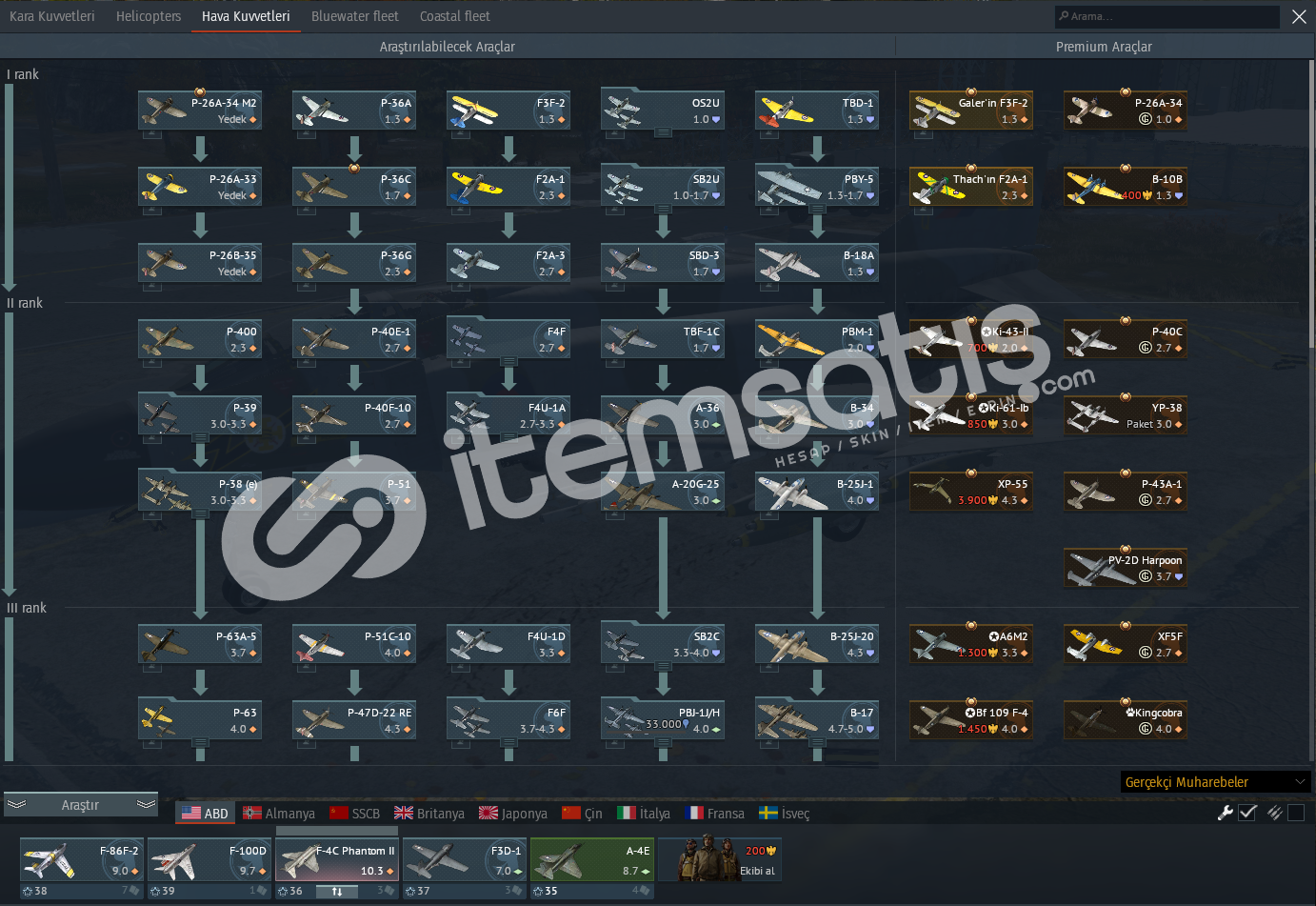Select the B-17 bomber card
Image resolution: width=1316 pixels, height=906 pixels.
point(817,720)
